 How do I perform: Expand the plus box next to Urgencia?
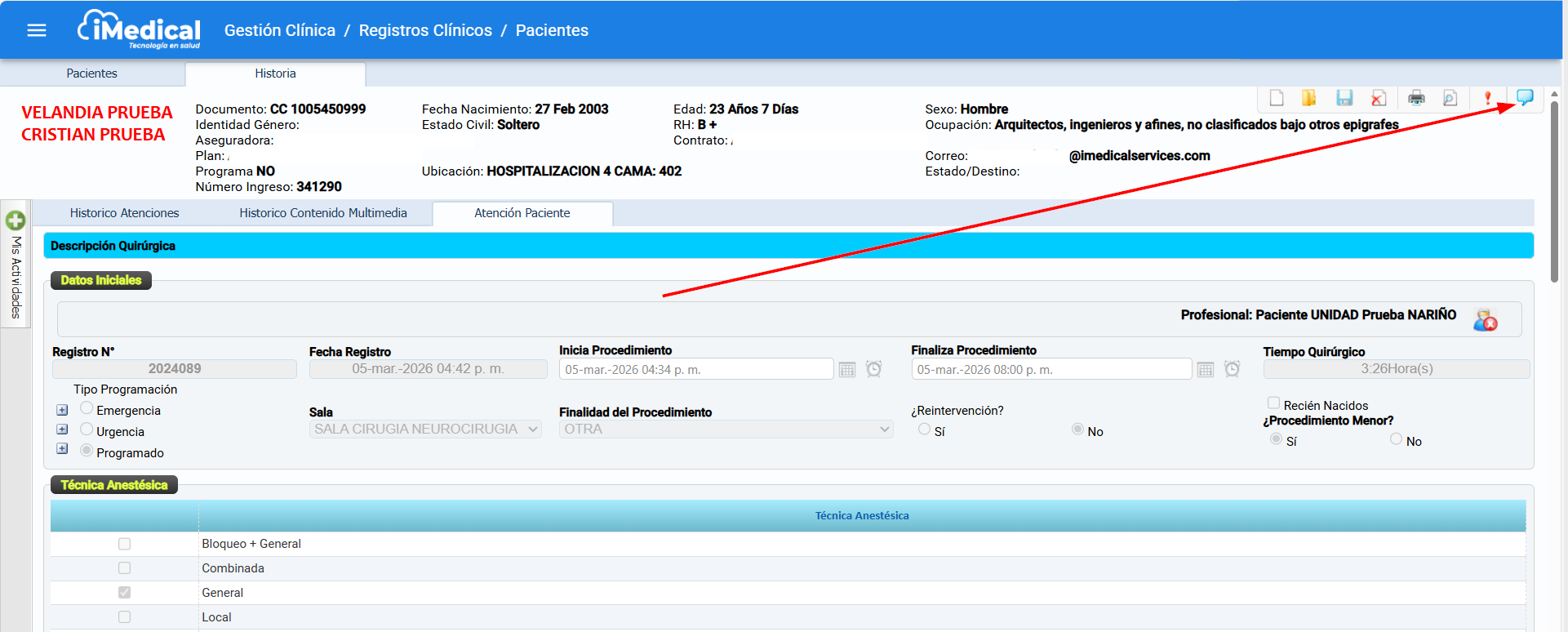[62, 429]
